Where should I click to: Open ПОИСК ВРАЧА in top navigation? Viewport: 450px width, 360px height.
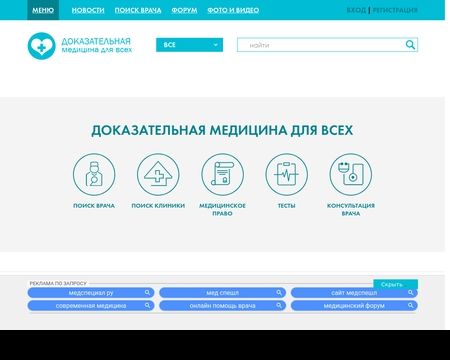[x=138, y=10]
